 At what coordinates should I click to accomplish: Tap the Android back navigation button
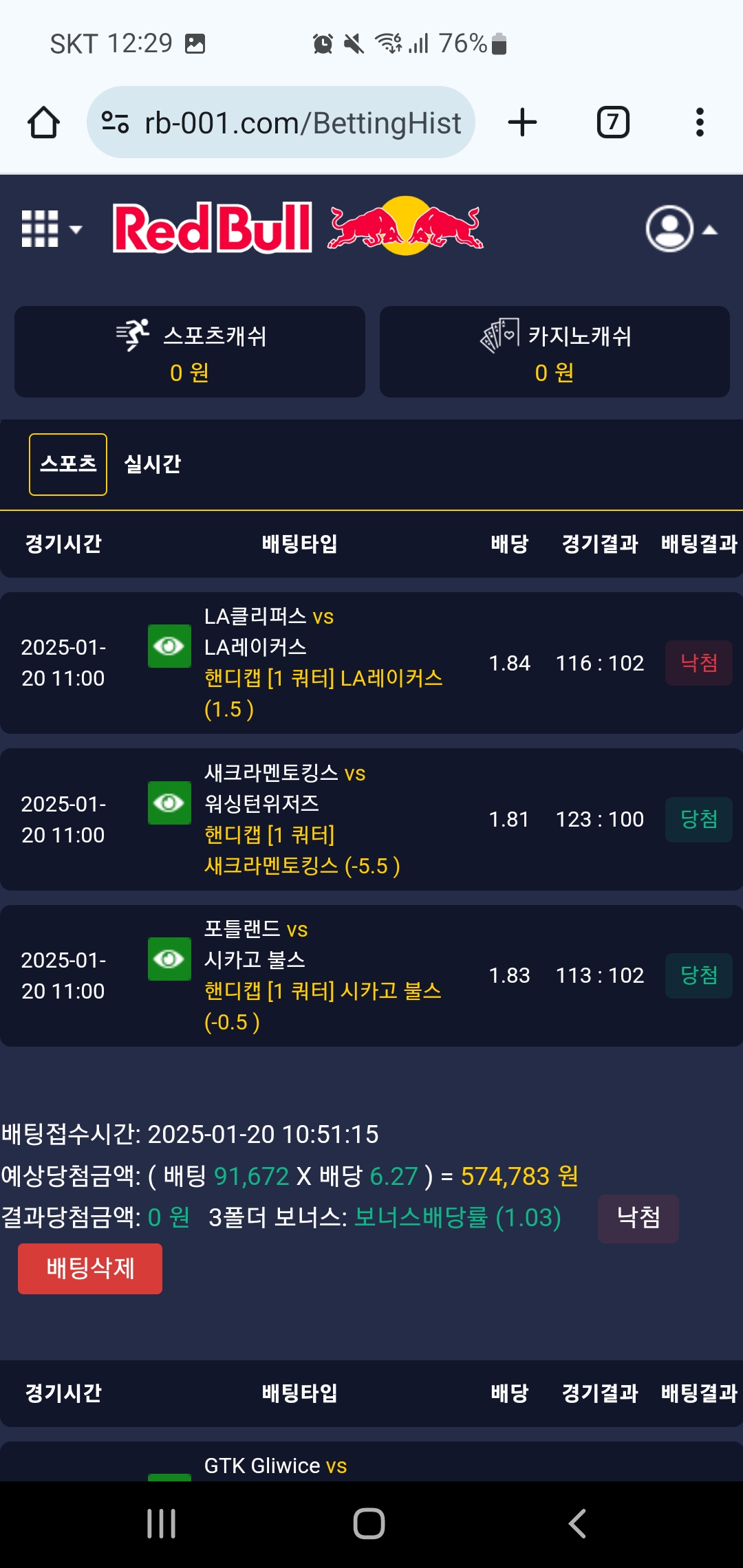(578, 1523)
